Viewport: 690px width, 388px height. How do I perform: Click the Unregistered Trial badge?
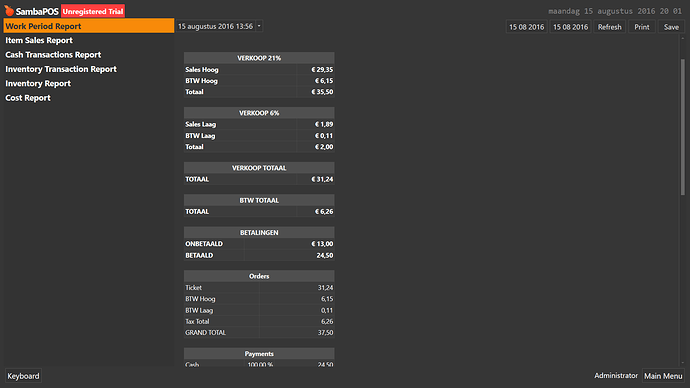click(x=93, y=11)
